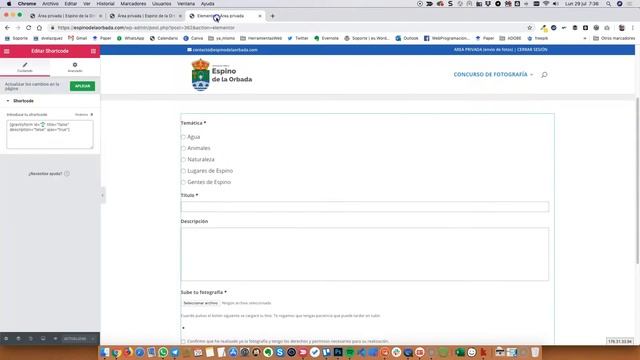This screenshot has width=640, height=360.
Task: Open the save options arrow beside ACTUALIZAR
Action: [93, 339]
